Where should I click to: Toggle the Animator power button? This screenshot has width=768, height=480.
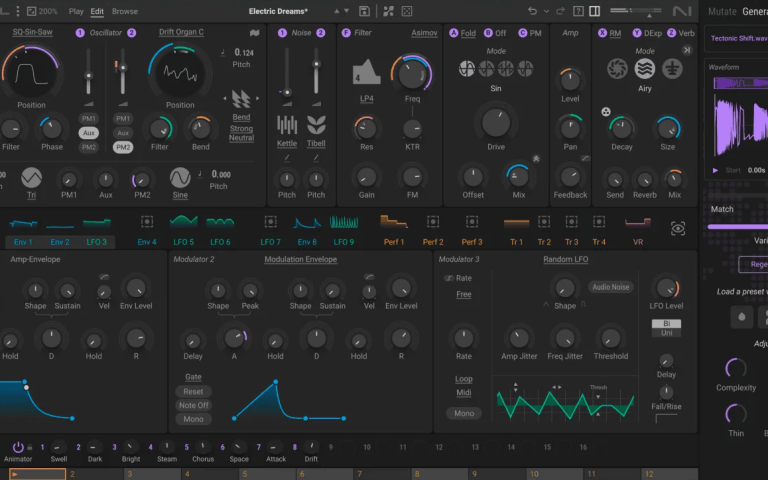18,447
